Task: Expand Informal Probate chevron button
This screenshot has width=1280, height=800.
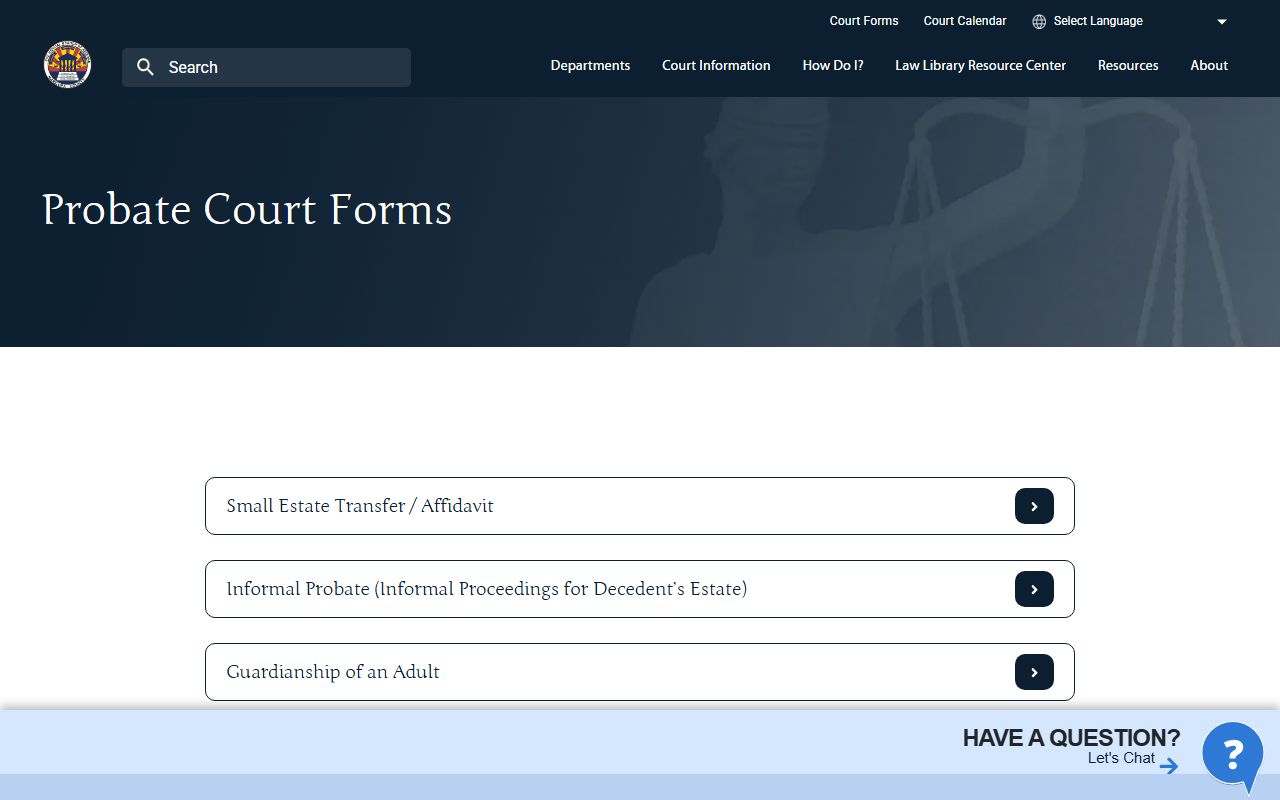Action: point(1034,589)
